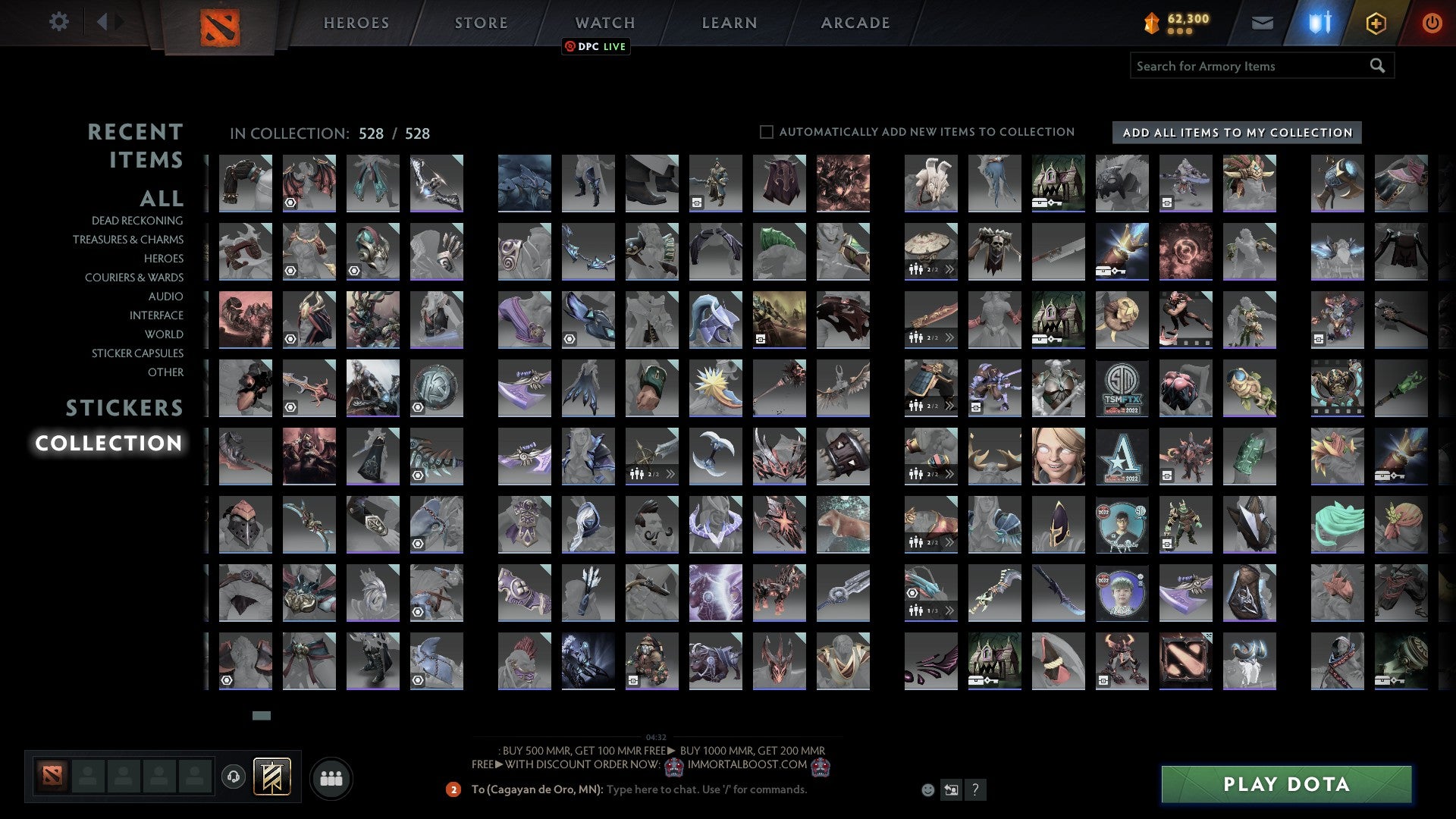Open the Heroes tab

coord(356,23)
